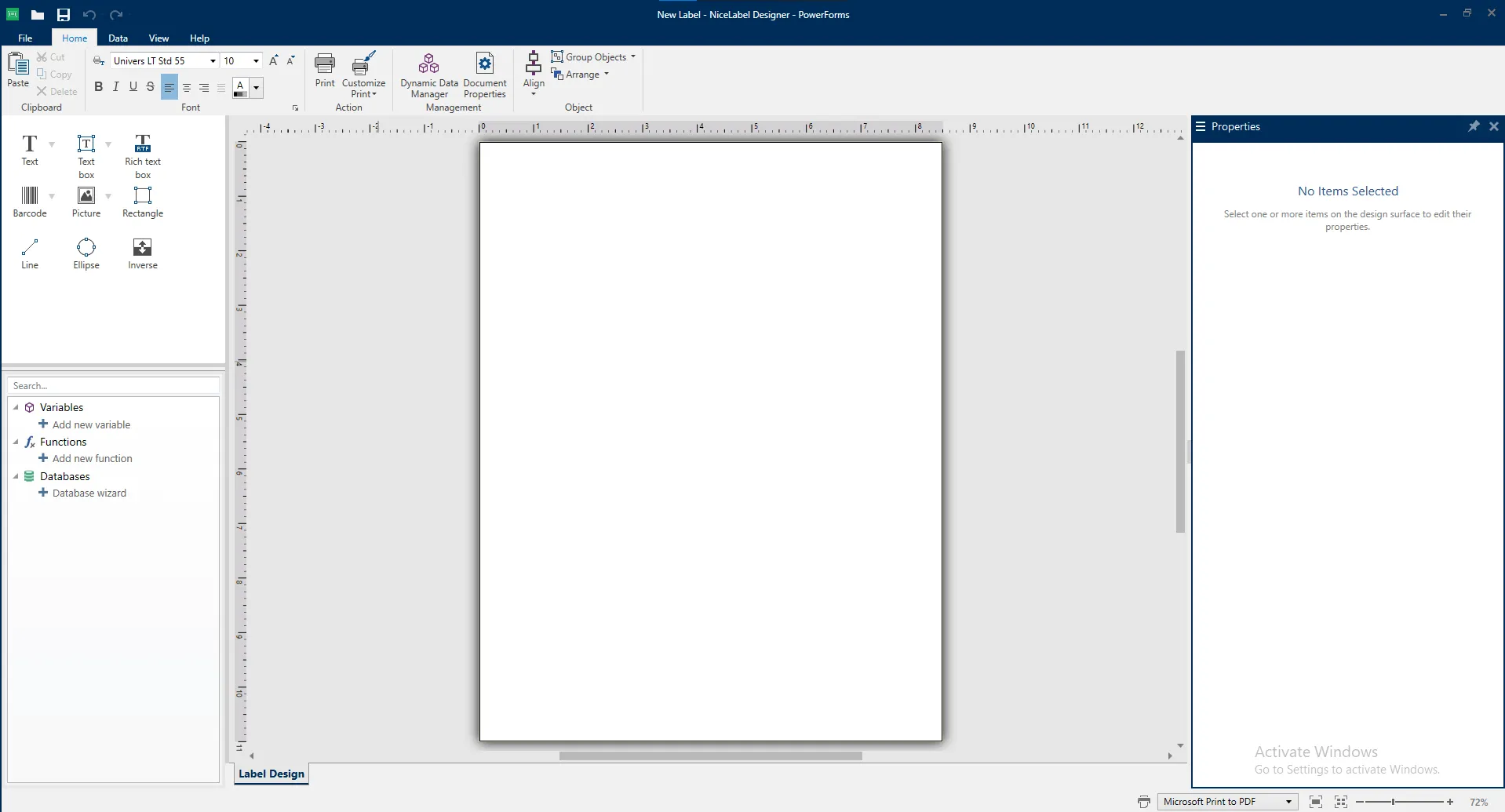Click the zoom level slider
The height and width of the screenshot is (812, 1505).
click(x=1393, y=802)
